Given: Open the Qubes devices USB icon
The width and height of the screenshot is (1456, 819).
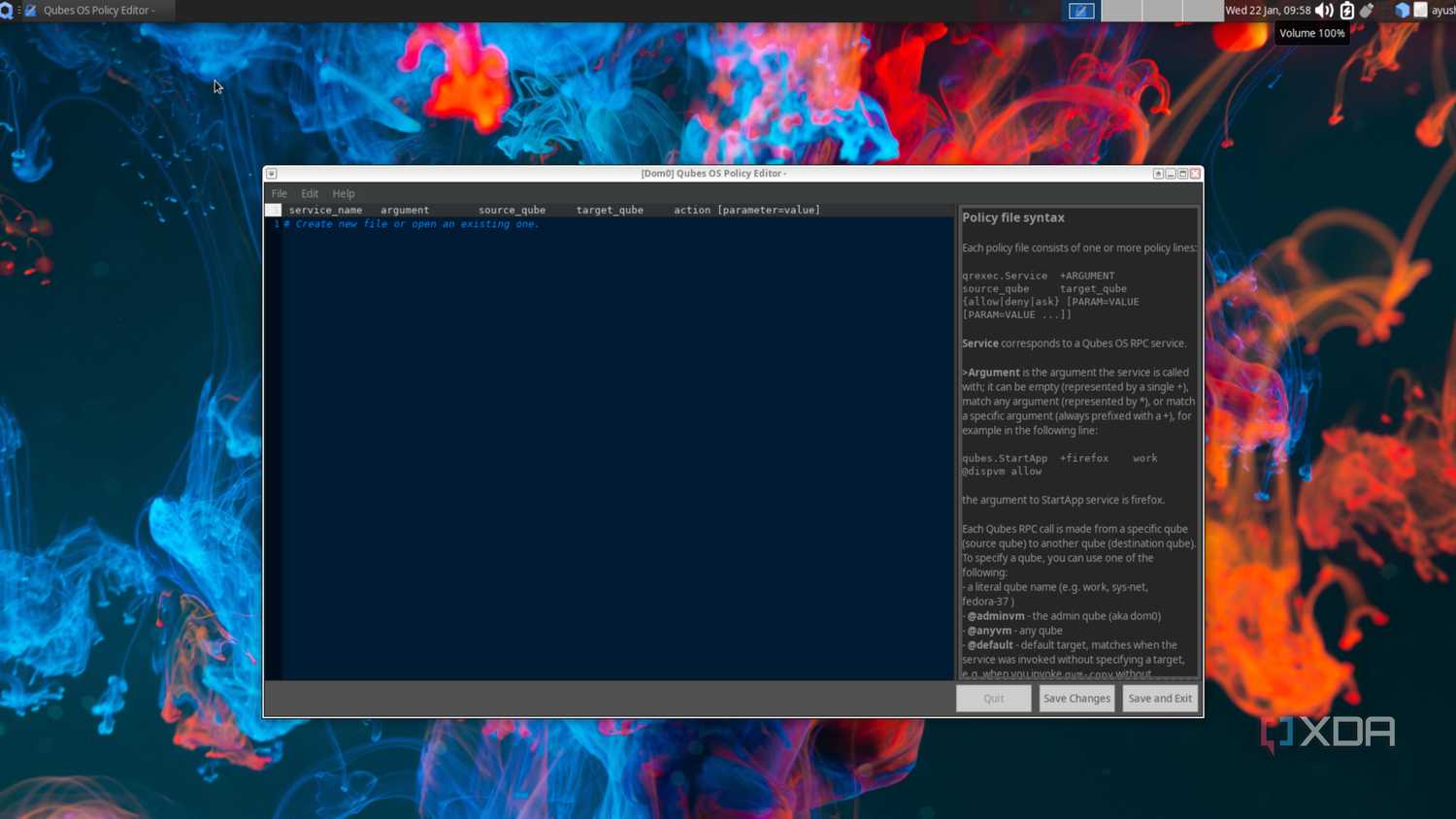Looking at the screenshot, I should [1368, 11].
